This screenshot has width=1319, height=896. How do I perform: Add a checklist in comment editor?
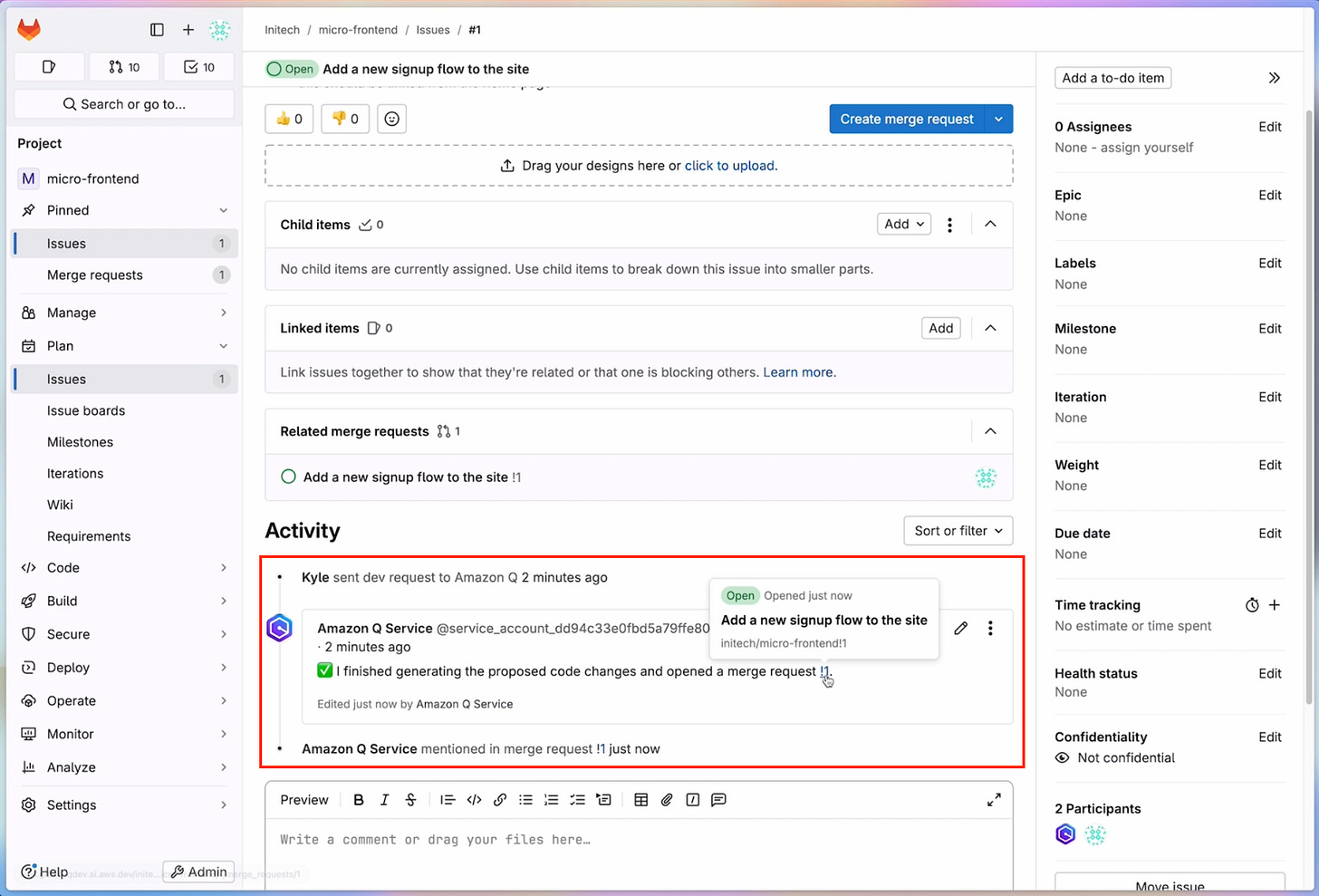pyautogui.click(x=577, y=800)
